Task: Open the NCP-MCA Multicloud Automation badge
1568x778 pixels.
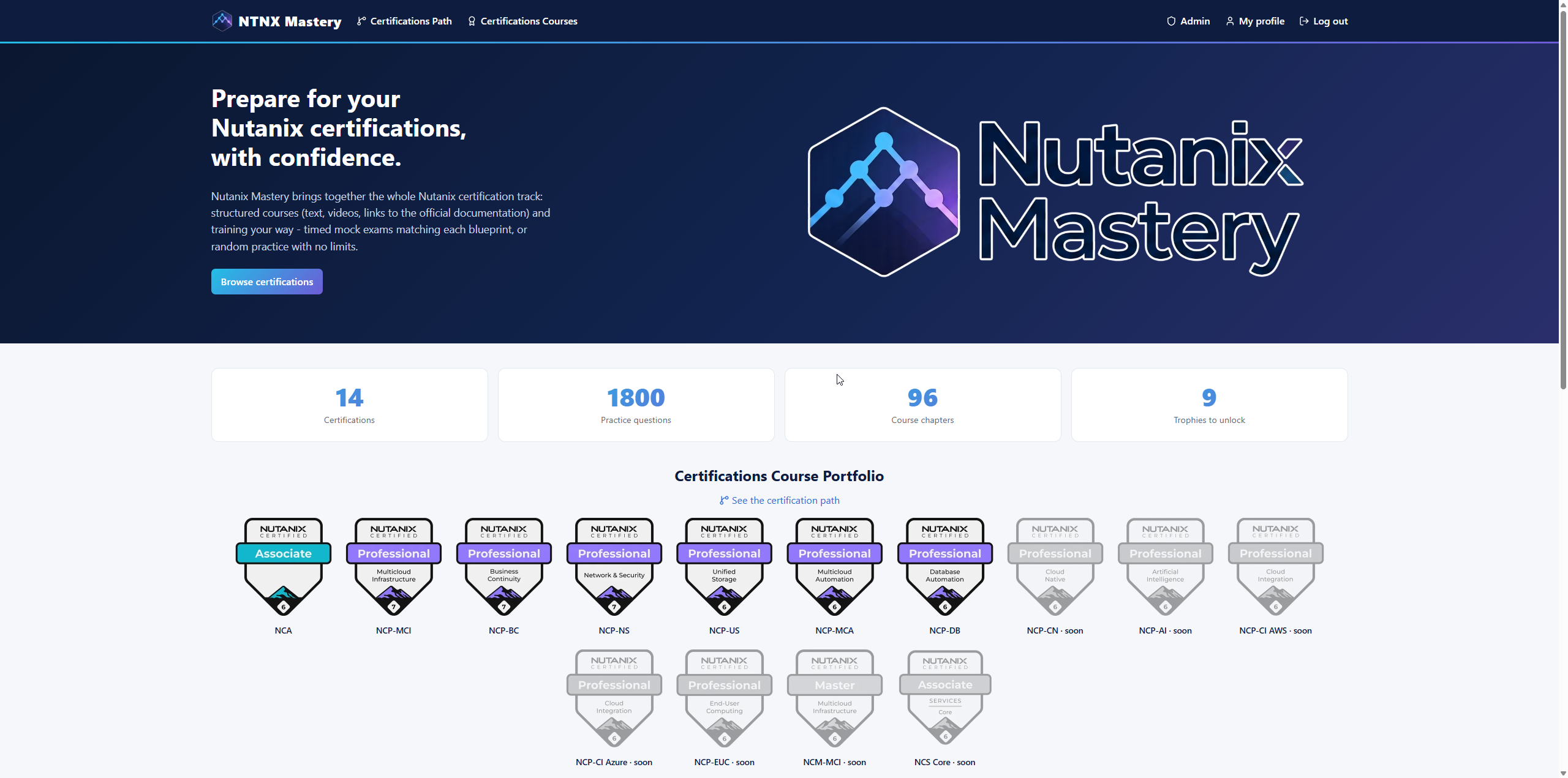Action: [835, 567]
